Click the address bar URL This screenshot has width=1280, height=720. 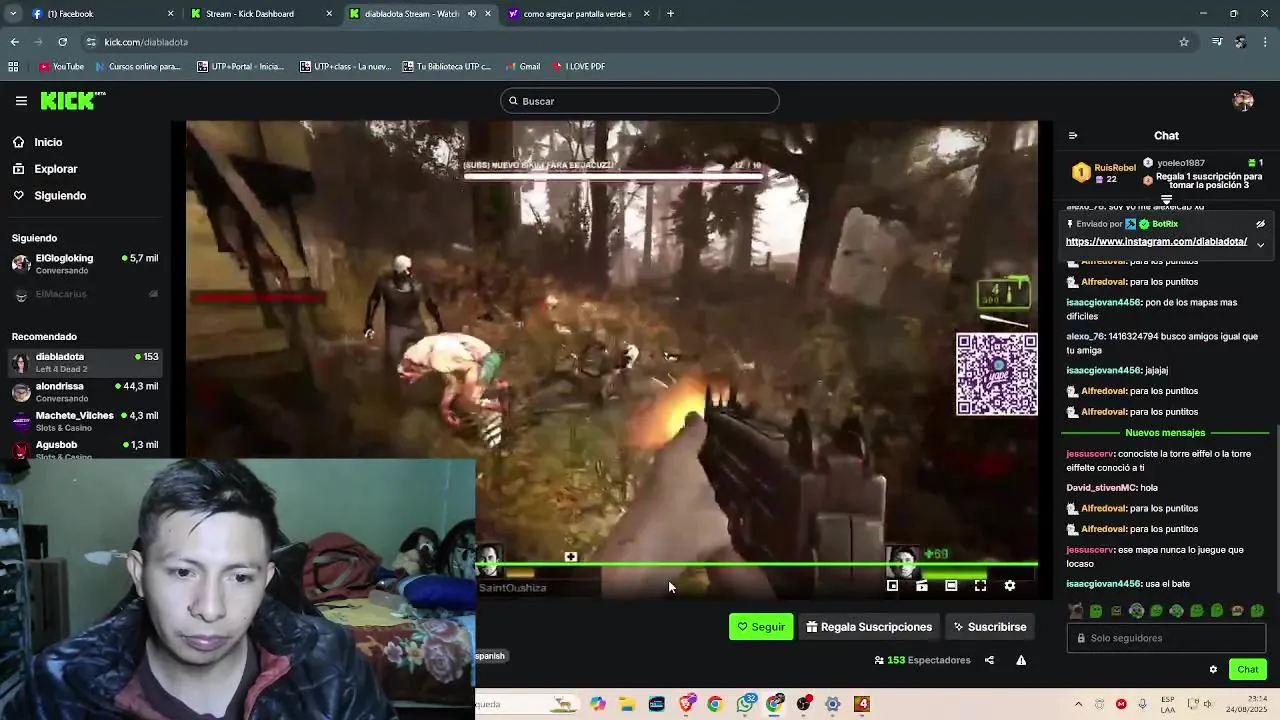click(x=146, y=42)
